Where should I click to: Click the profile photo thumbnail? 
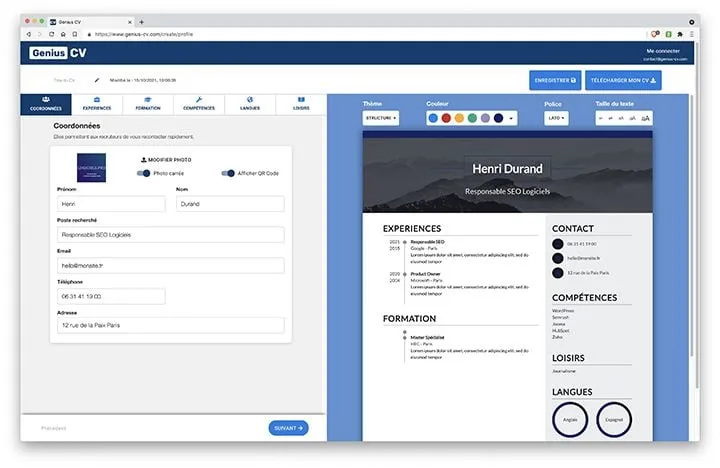pos(91,168)
